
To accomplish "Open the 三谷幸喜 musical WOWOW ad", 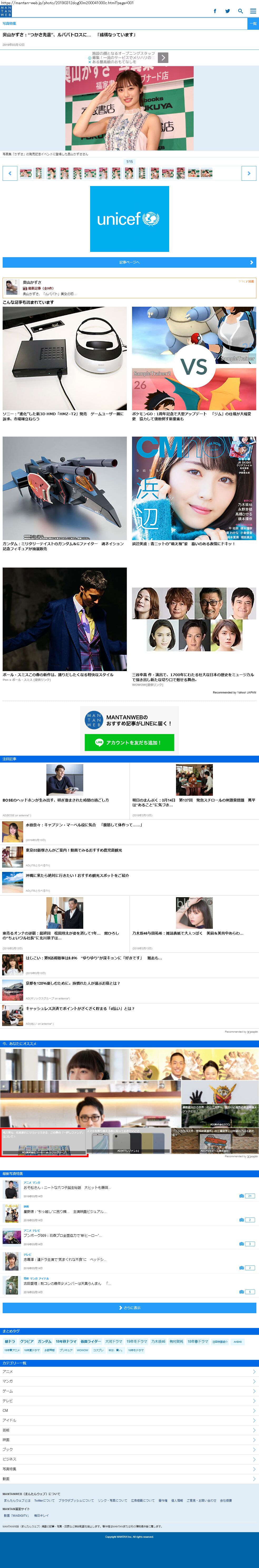I will point(194,619).
